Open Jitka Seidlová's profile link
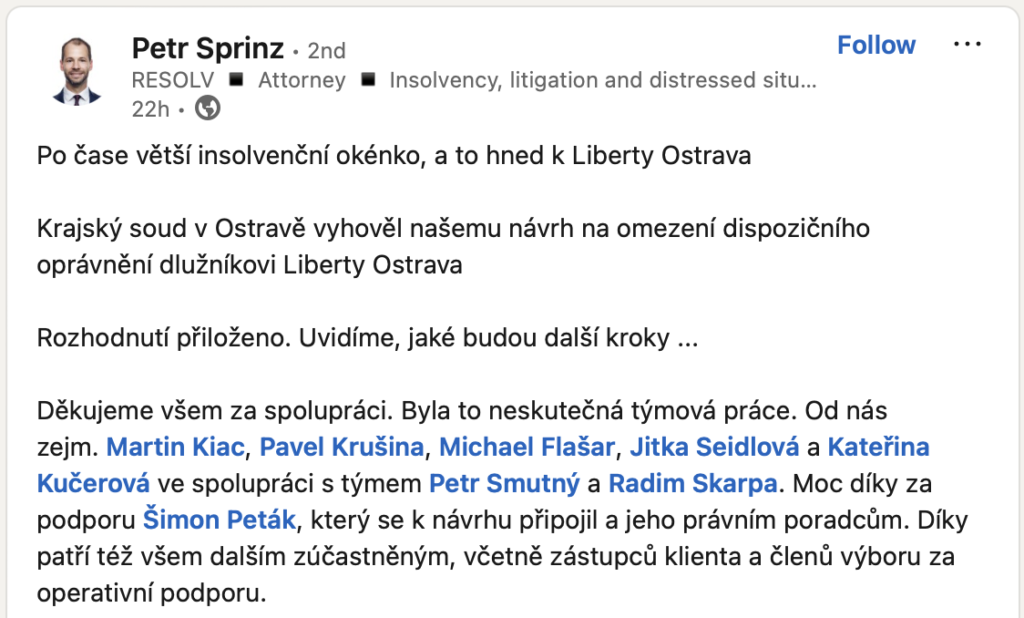The width and height of the screenshot is (1024, 618). pos(714,446)
